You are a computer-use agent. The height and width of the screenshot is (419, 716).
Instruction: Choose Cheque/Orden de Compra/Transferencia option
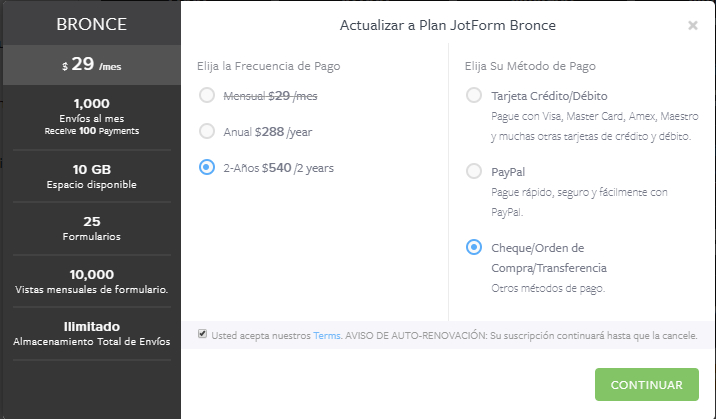474,247
